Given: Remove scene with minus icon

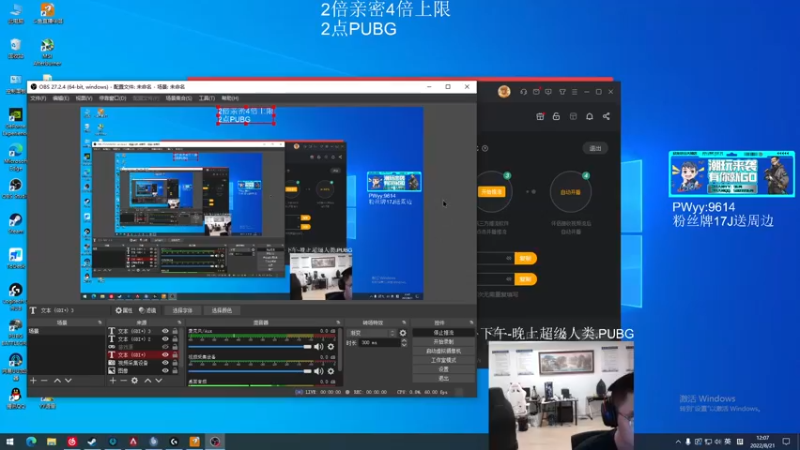Looking at the screenshot, I should (x=44, y=381).
